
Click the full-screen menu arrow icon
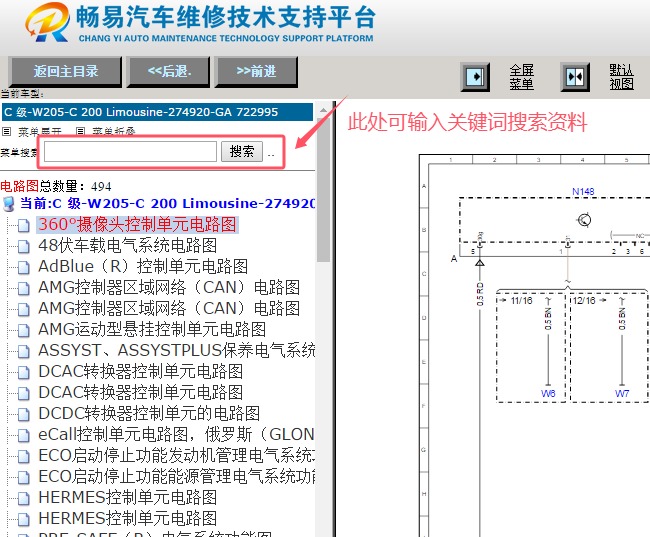(x=475, y=77)
